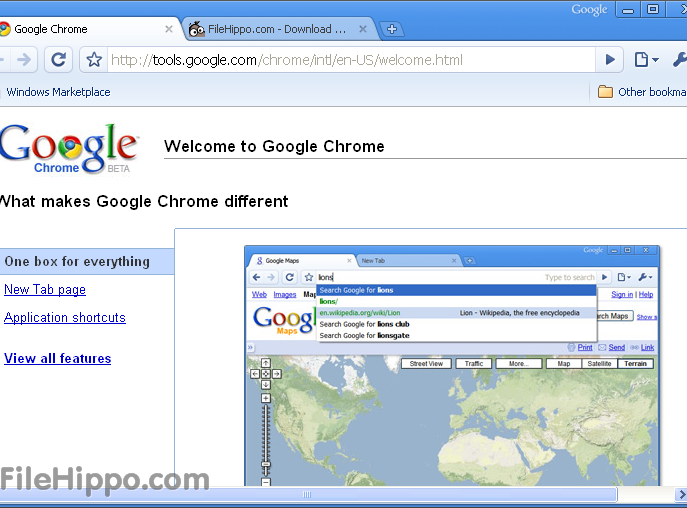This screenshot has width=687, height=508.
Task: Close the FileHippo.com tab
Action: (363, 29)
